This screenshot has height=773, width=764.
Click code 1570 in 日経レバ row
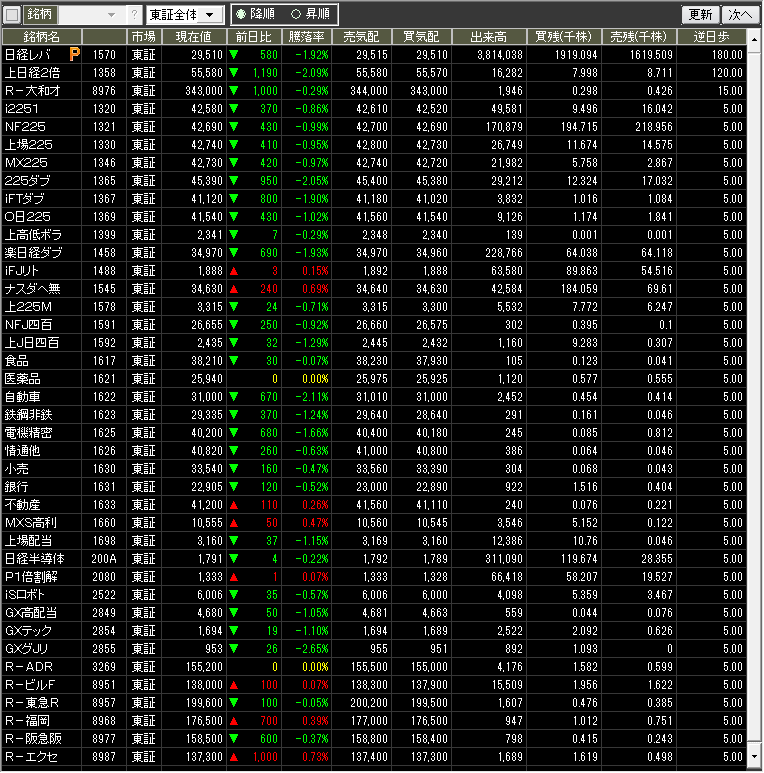(x=104, y=55)
